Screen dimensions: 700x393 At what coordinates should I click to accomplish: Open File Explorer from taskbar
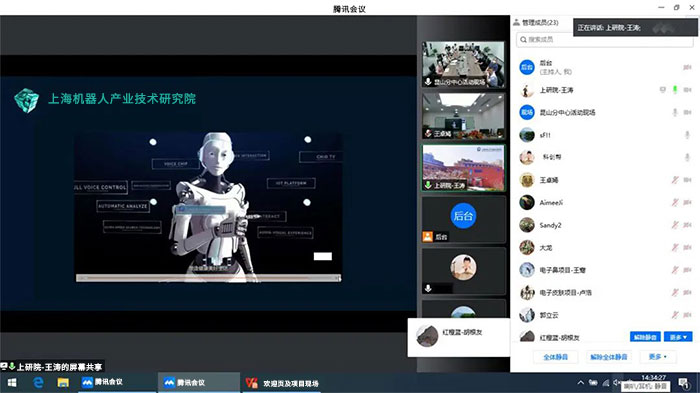coord(63,383)
